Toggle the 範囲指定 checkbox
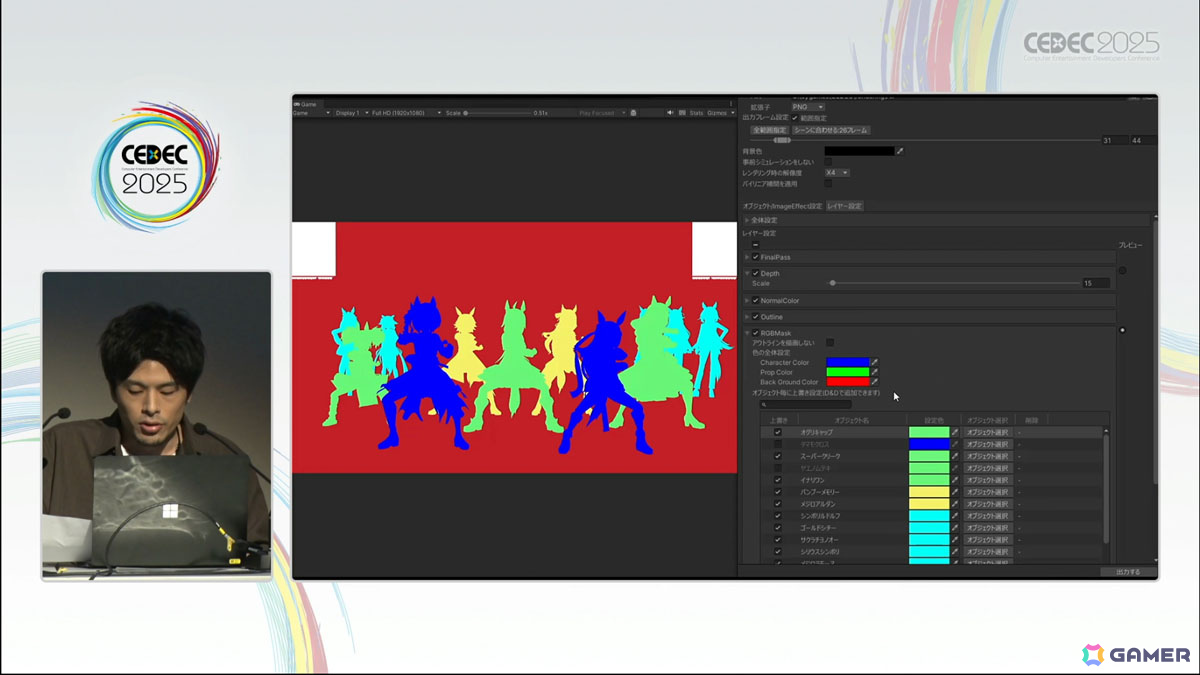Viewport: 1200px width, 675px height. (795, 118)
